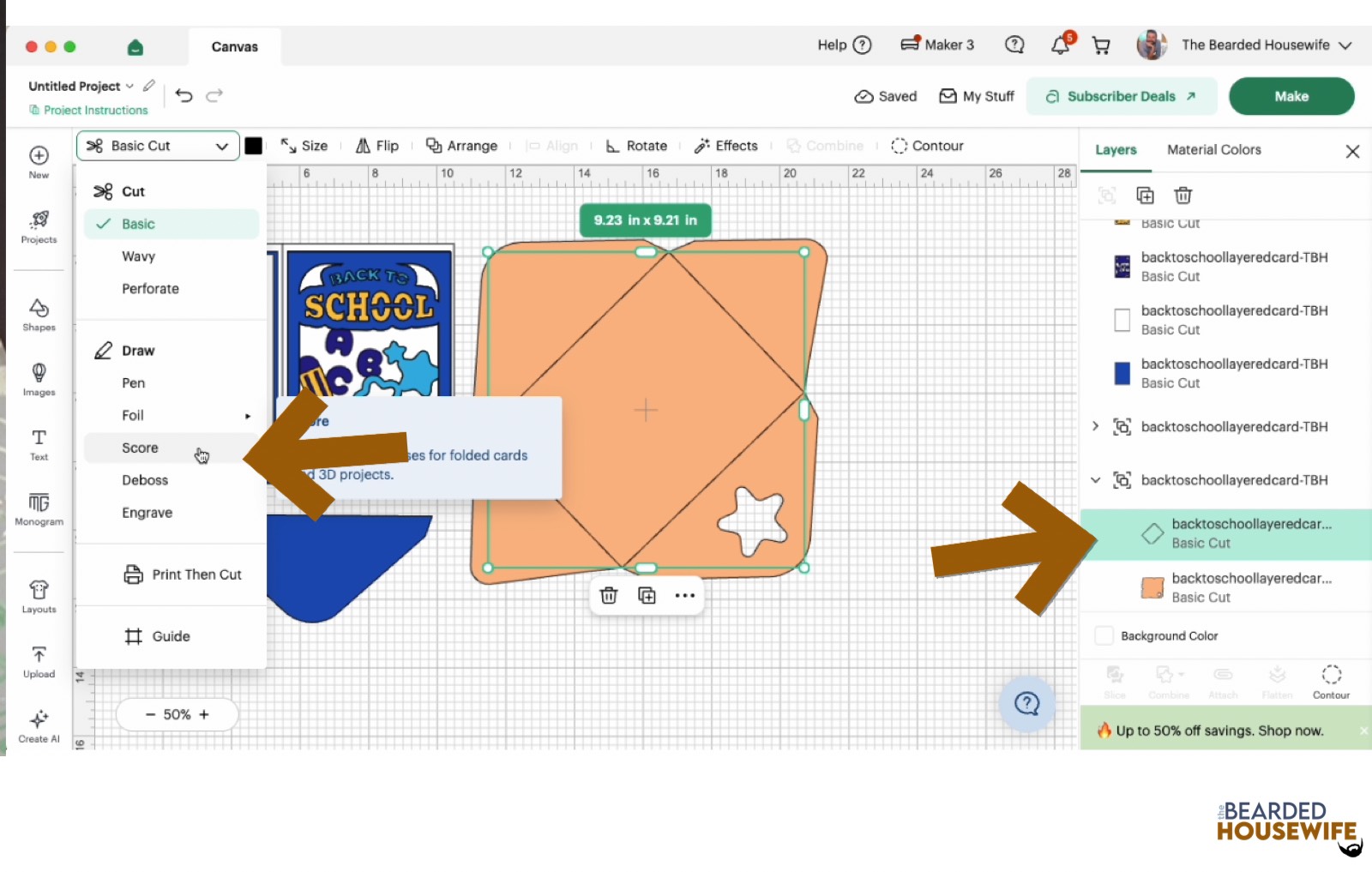The width and height of the screenshot is (1372, 872).
Task: Click the Layers panel duplicate icon
Action: tap(1145, 195)
